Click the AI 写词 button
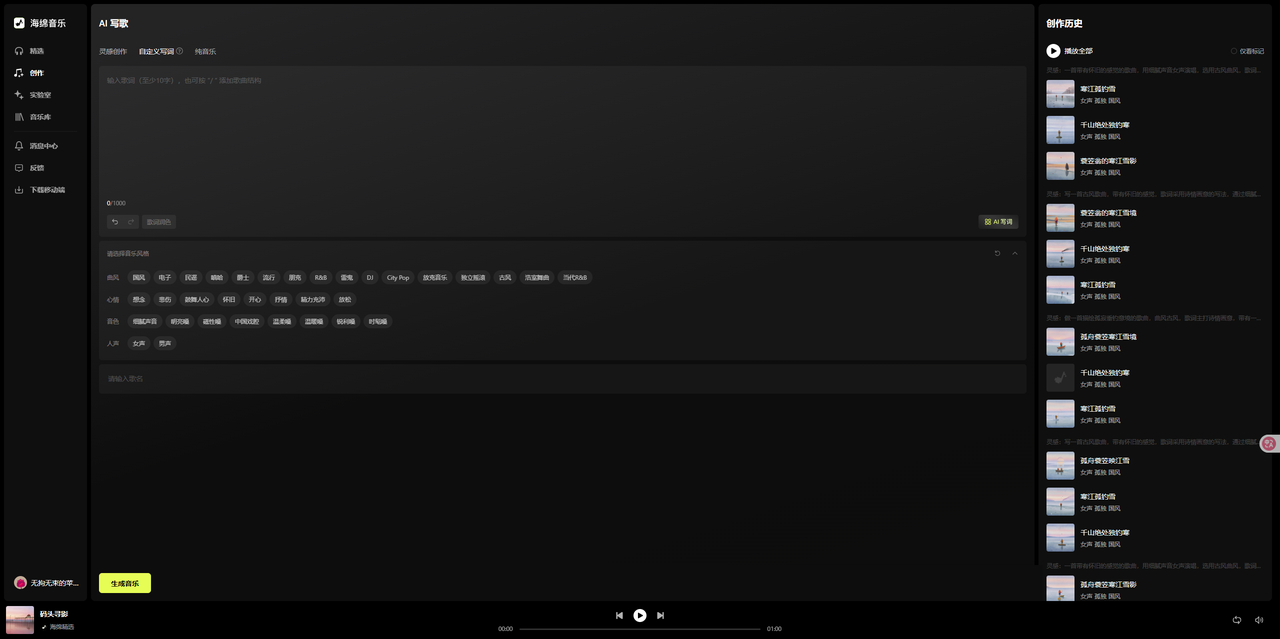The height and width of the screenshot is (639, 1280). (998, 222)
